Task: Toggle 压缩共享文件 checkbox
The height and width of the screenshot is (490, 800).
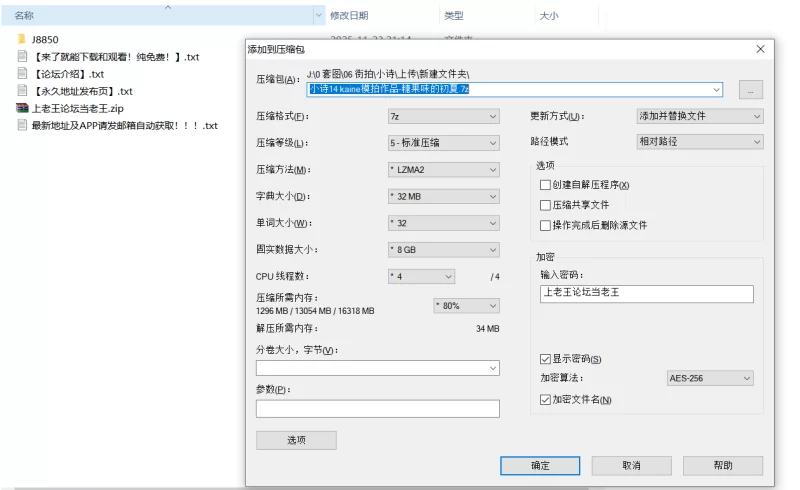Action: [545, 205]
